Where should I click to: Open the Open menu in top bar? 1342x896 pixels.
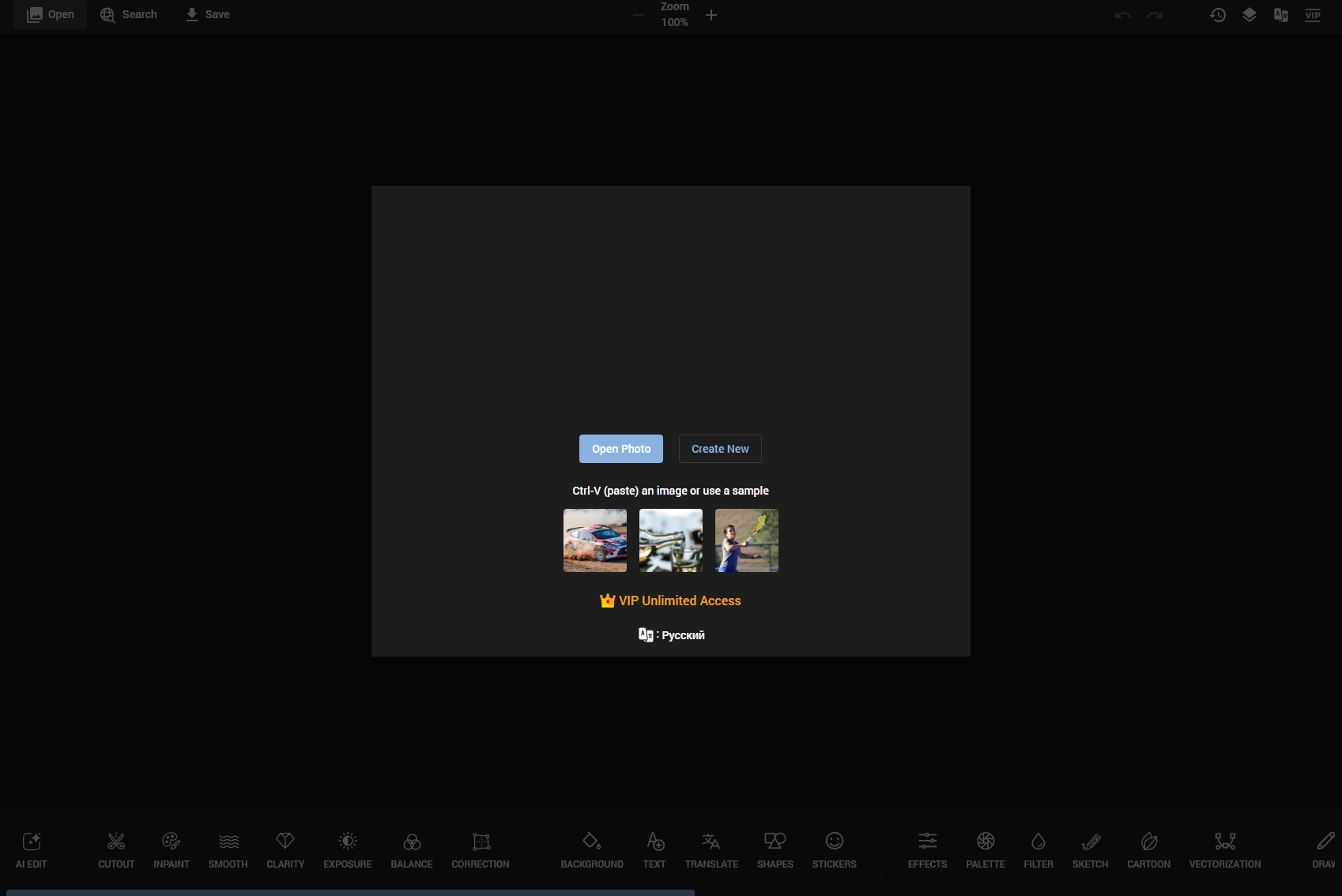click(51, 14)
